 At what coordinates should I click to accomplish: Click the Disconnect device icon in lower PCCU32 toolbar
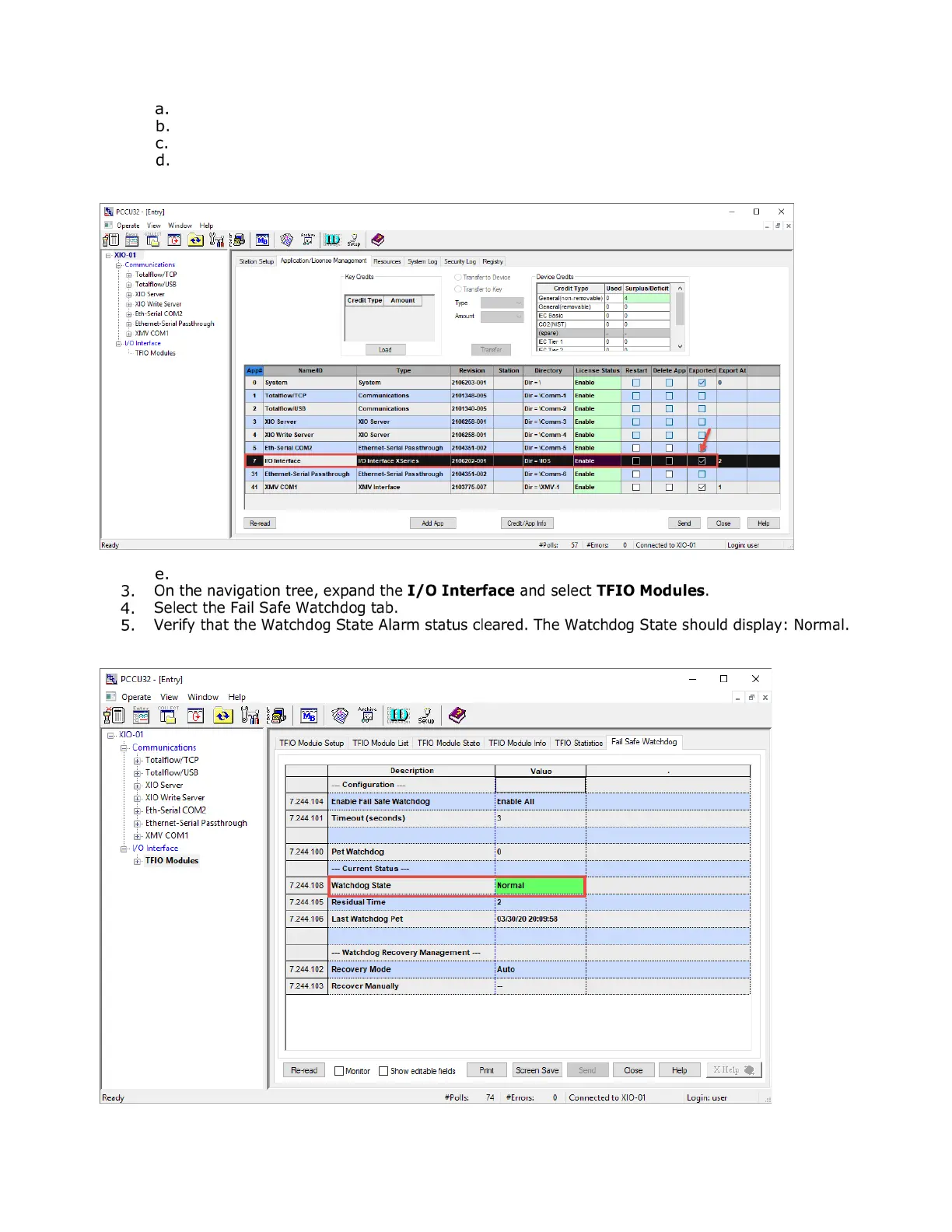114,715
